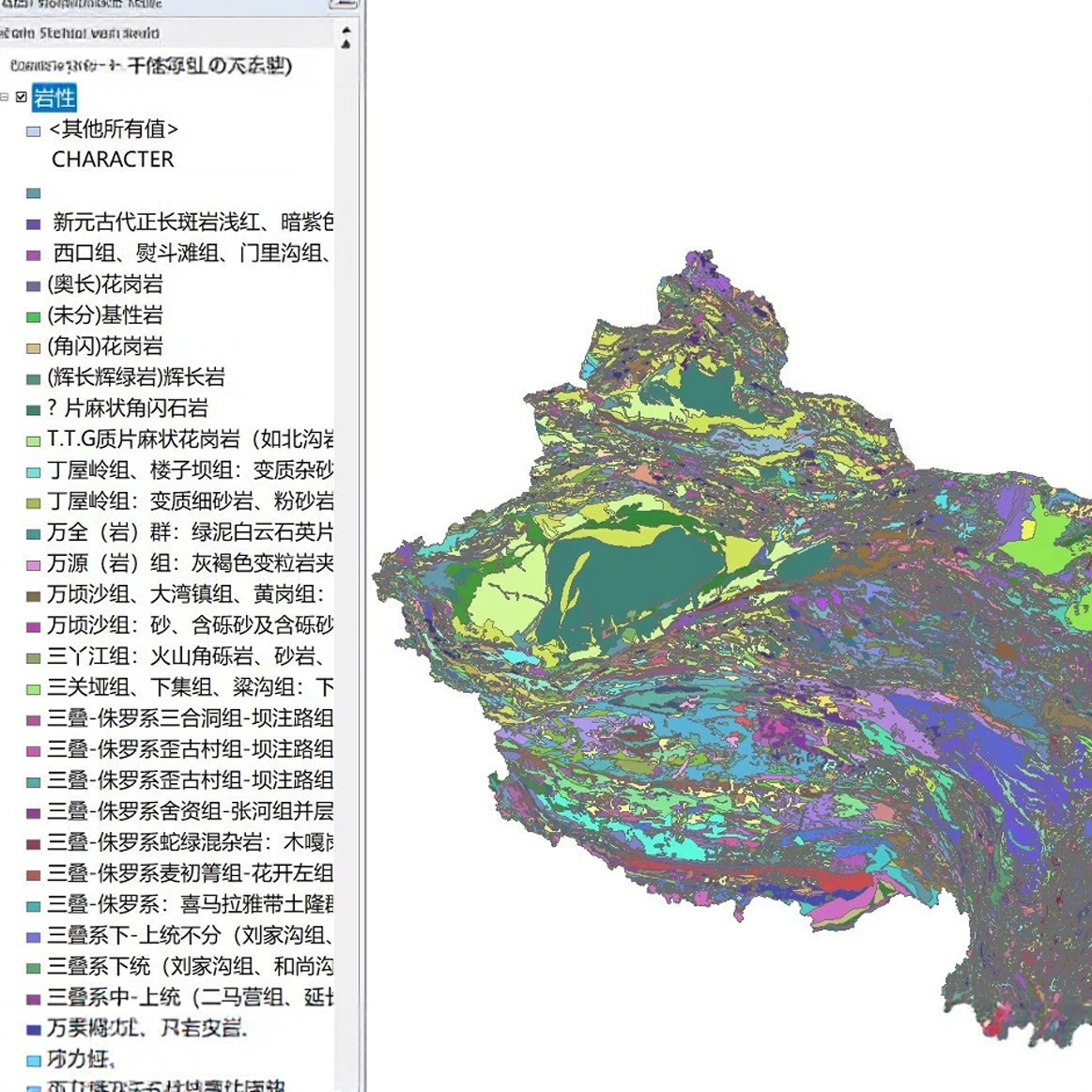
Task: Click the purple swatch beside 新元古代正长斑岩 entry
Action: coord(33,223)
